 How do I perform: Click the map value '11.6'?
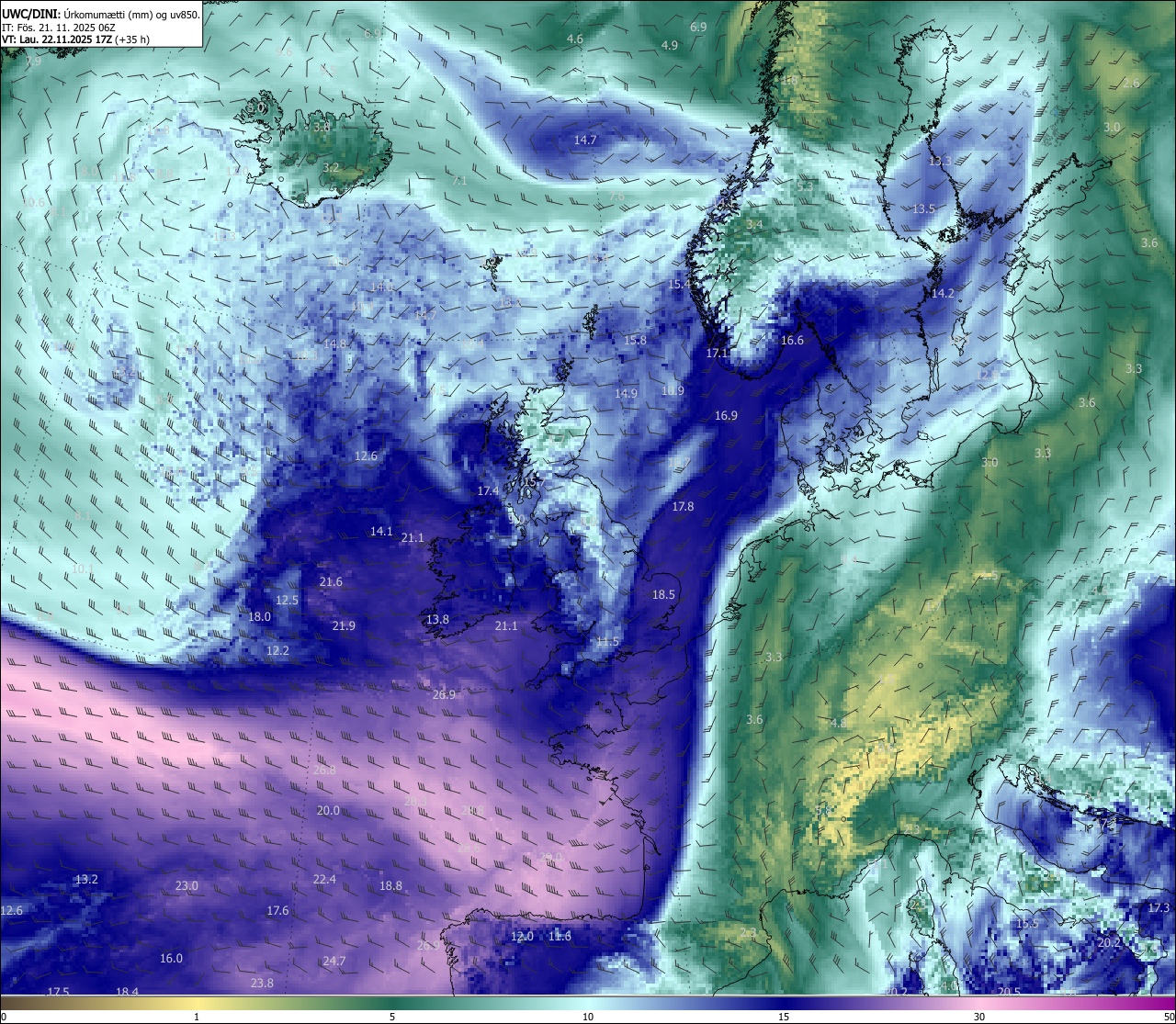560,937
